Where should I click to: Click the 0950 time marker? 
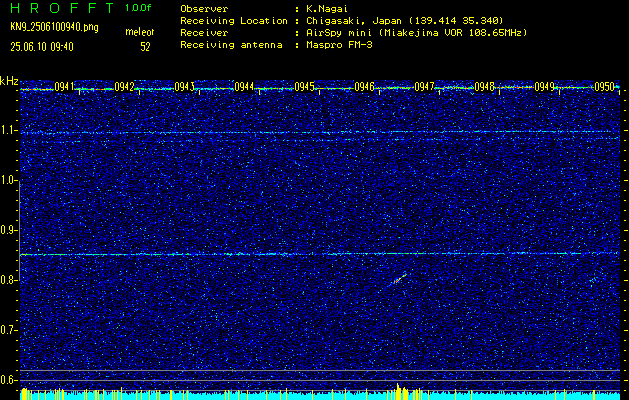(x=605, y=87)
